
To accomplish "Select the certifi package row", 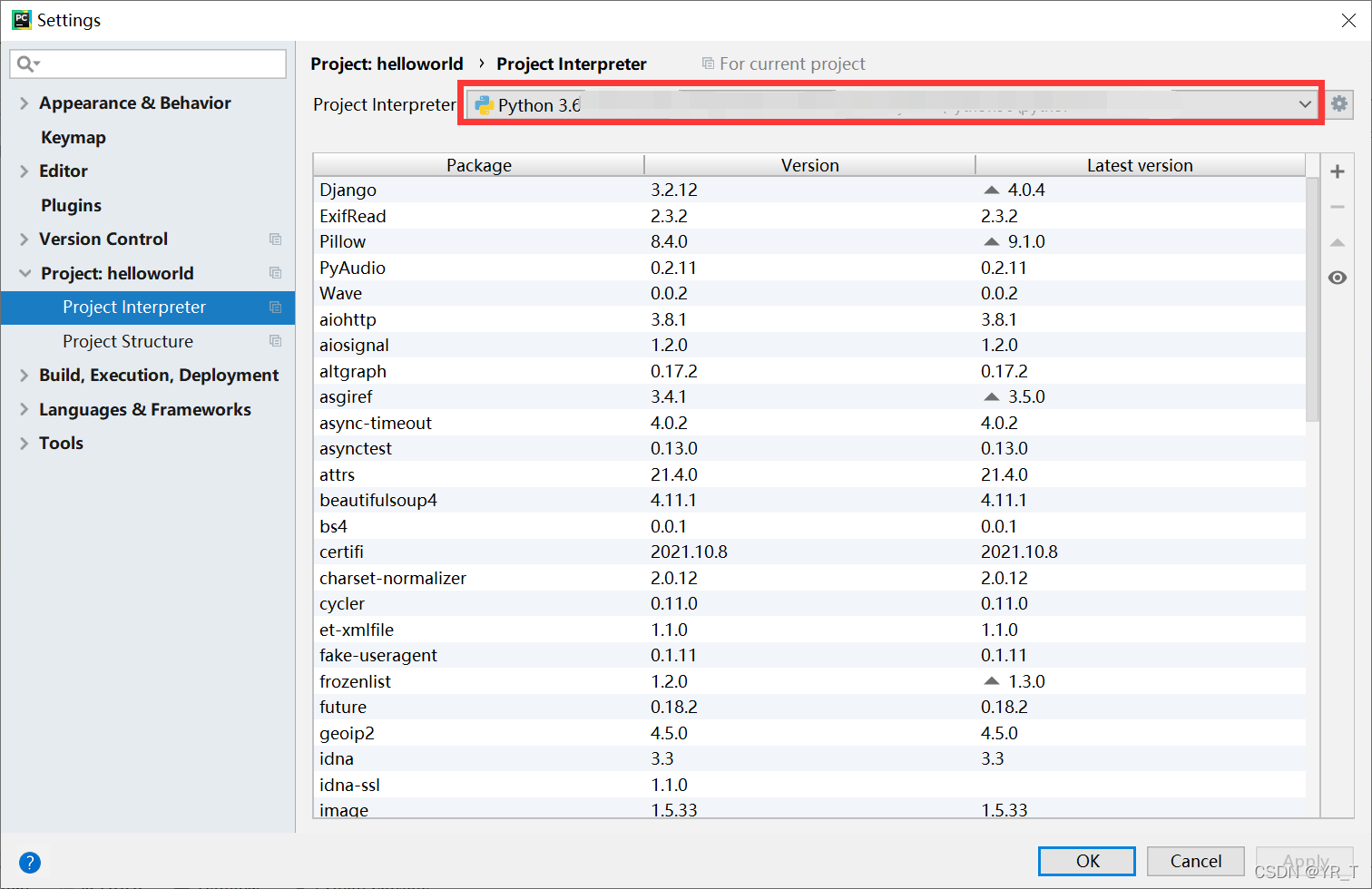I will [x=809, y=552].
